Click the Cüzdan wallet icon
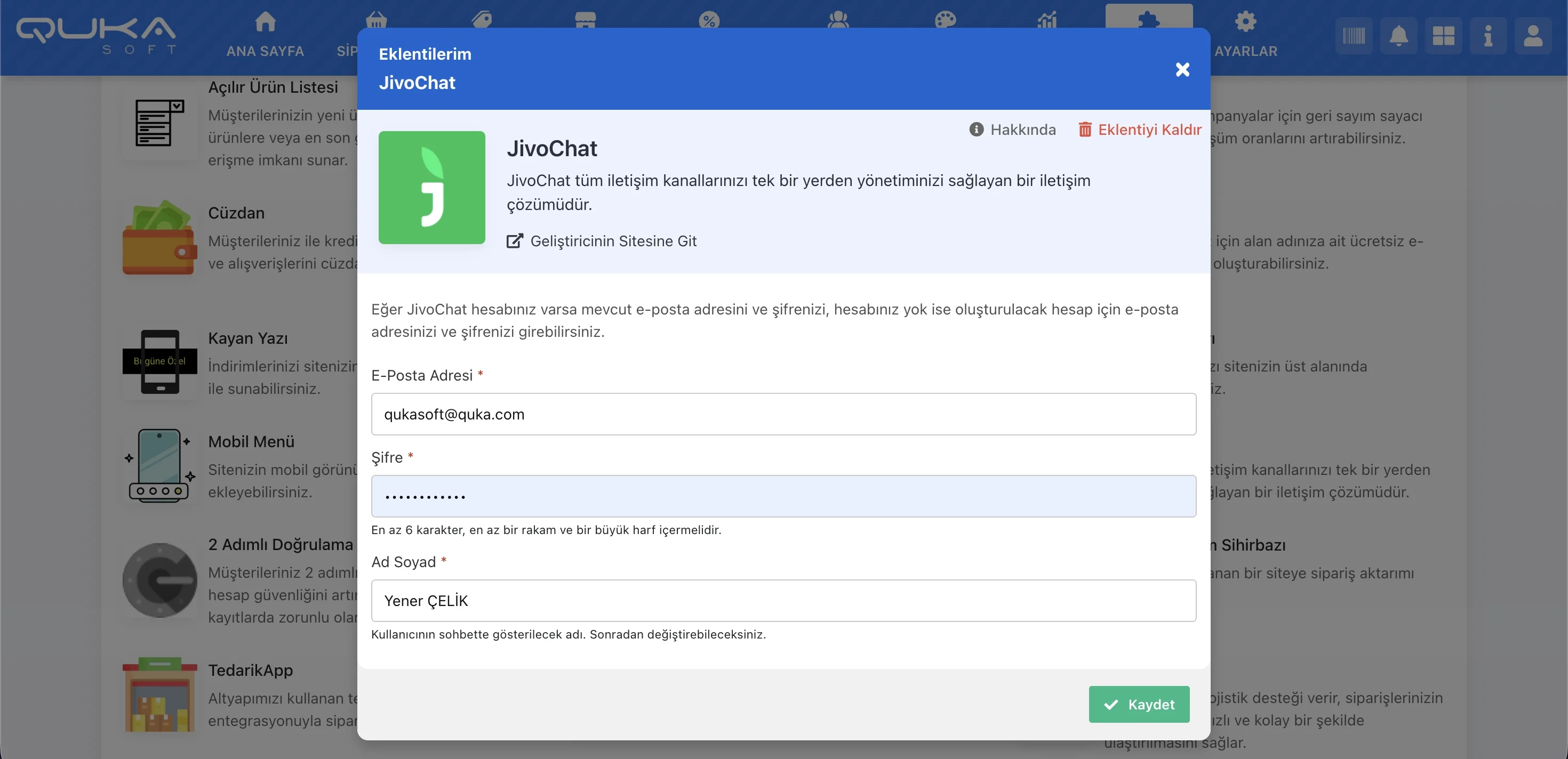 (159, 238)
